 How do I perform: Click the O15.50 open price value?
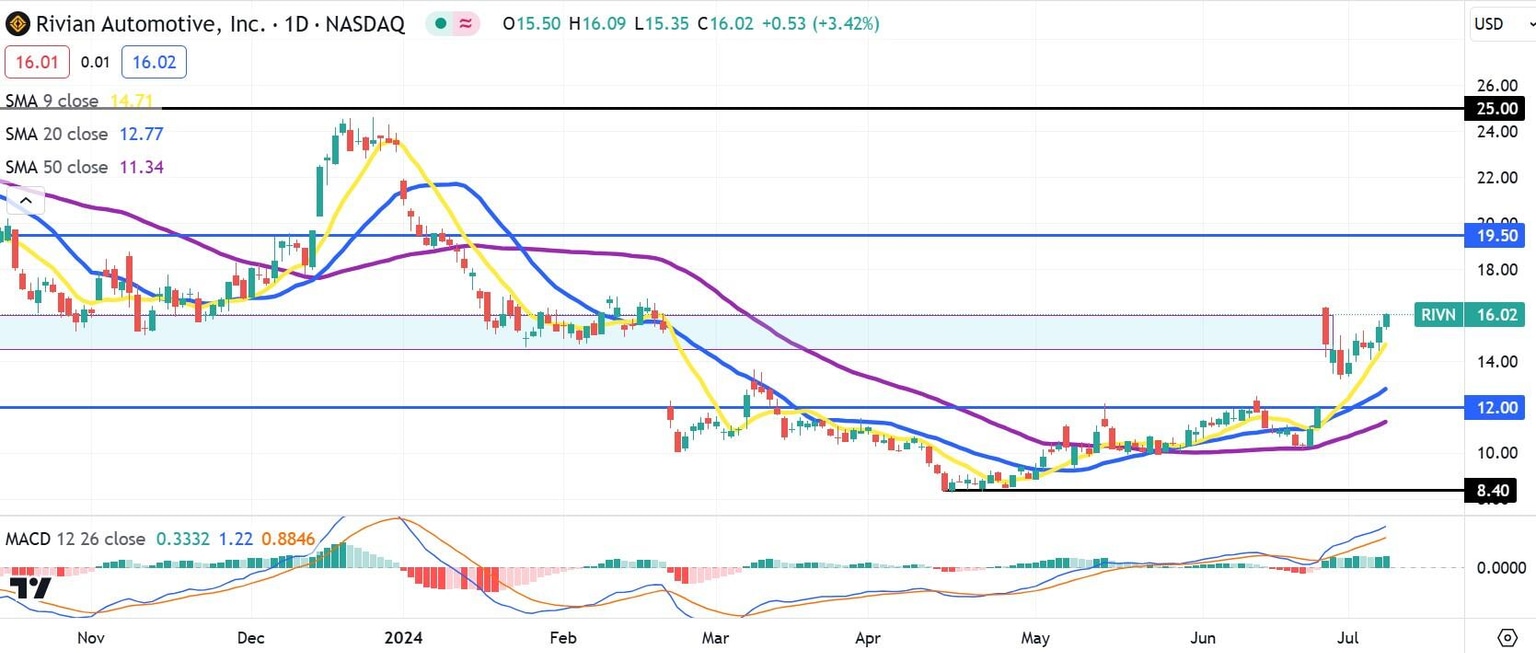(531, 23)
